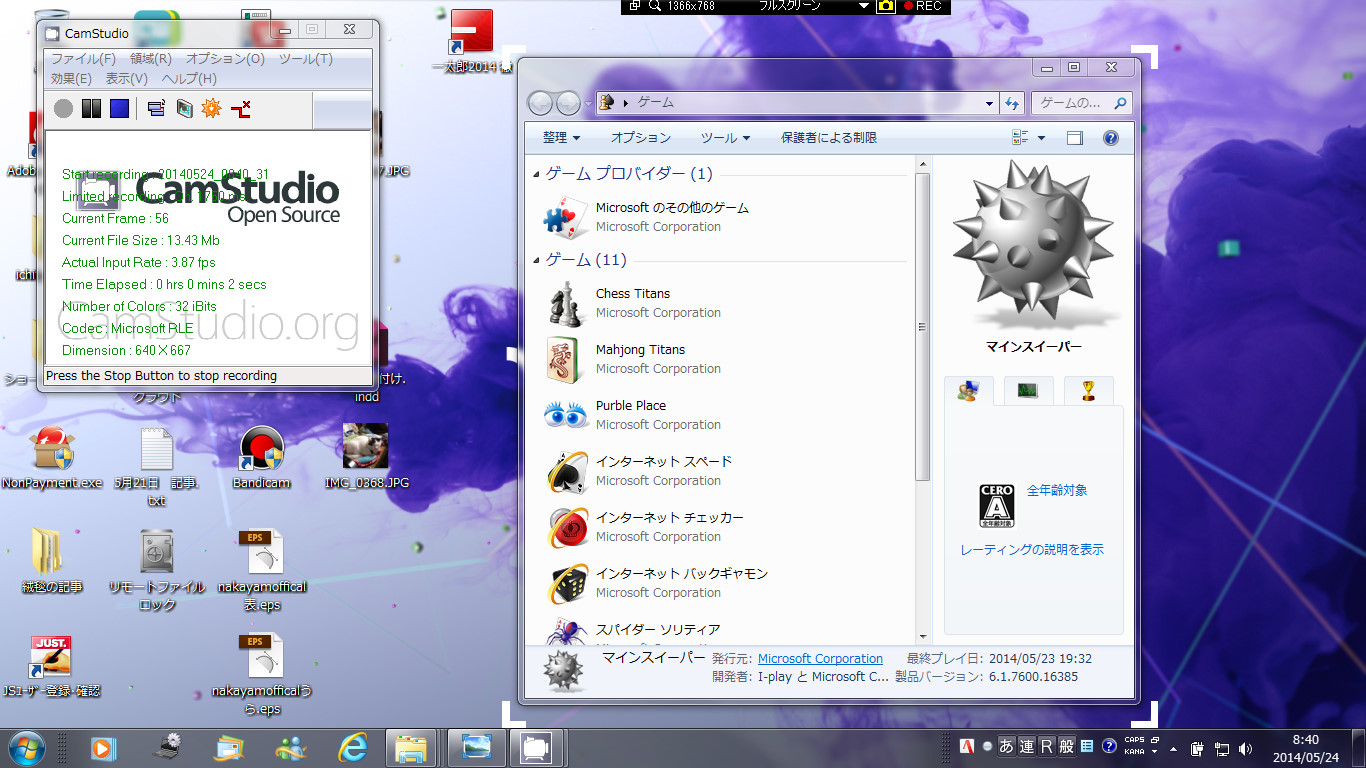Open the 整理 dropdown in the Games window
1366x768 pixels.
tap(561, 138)
